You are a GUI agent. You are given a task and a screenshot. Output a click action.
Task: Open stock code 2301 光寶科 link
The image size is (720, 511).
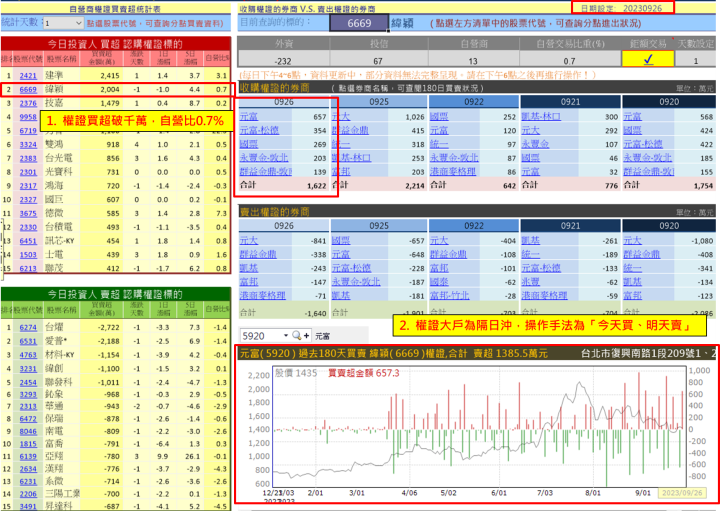pyautogui.click(x=28, y=172)
